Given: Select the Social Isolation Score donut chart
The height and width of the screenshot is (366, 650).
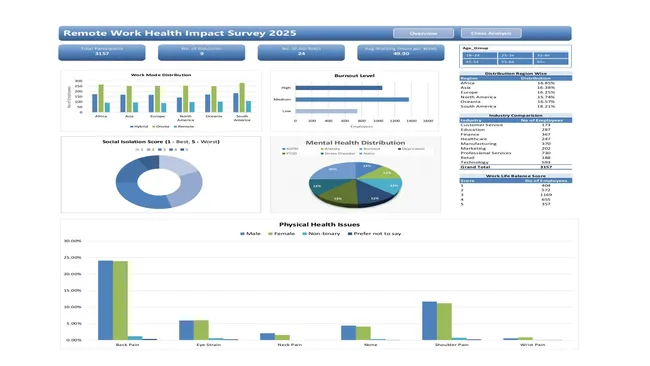Looking at the screenshot, I should pos(159,182).
